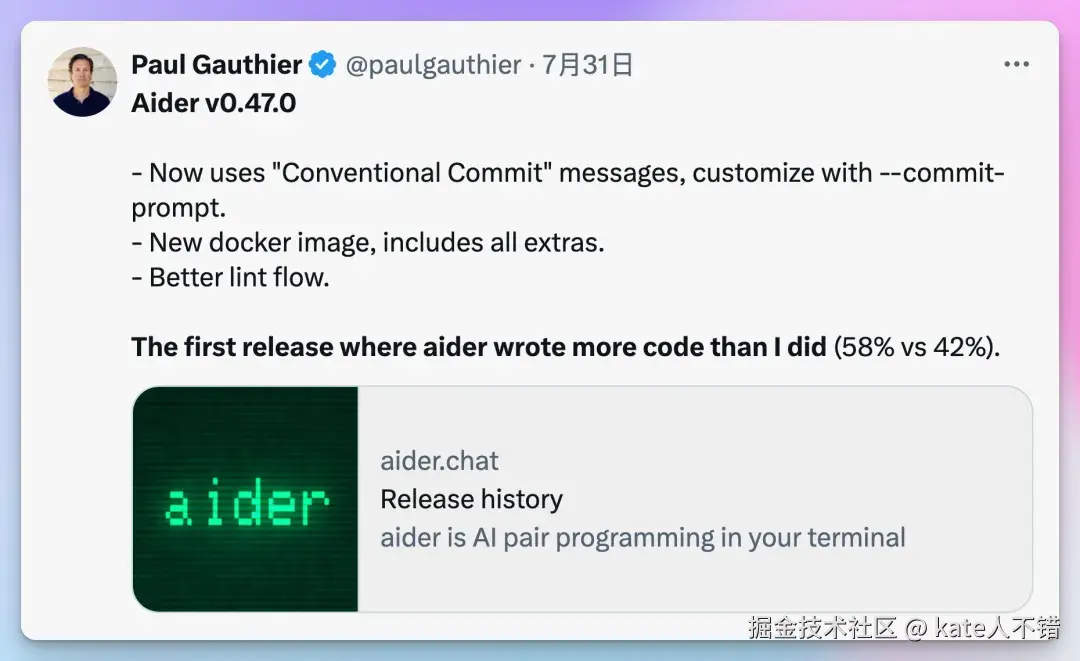This screenshot has width=1080, height=661.
Task: Click the Better lint flow line
Action: (231, 277)
